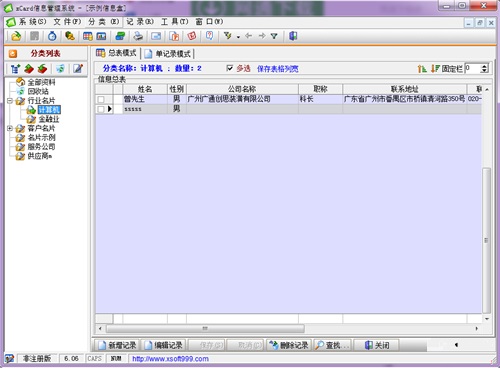Viewport: 500px width, 368px height.
Task: Select 名片示例 in the category tree
Action: pos(41,137)
